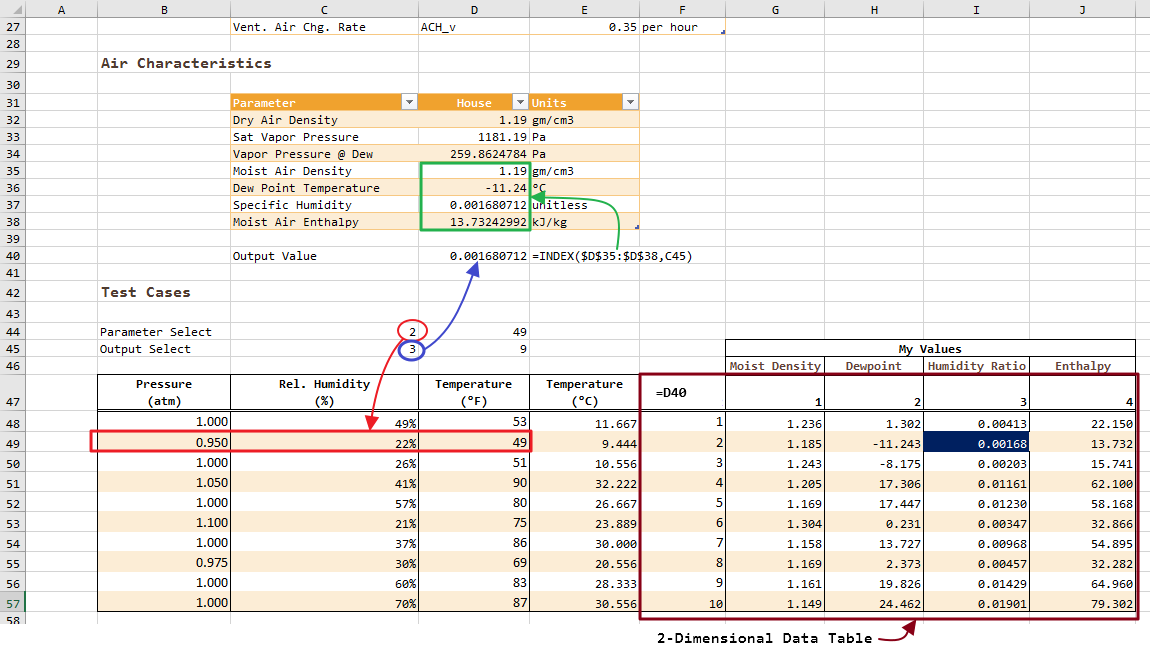The height and width of the screenshot is (661, 1150).
Task: Click the Test Cases heading cell
Action: pyautogui.click(x=130, y=292)
